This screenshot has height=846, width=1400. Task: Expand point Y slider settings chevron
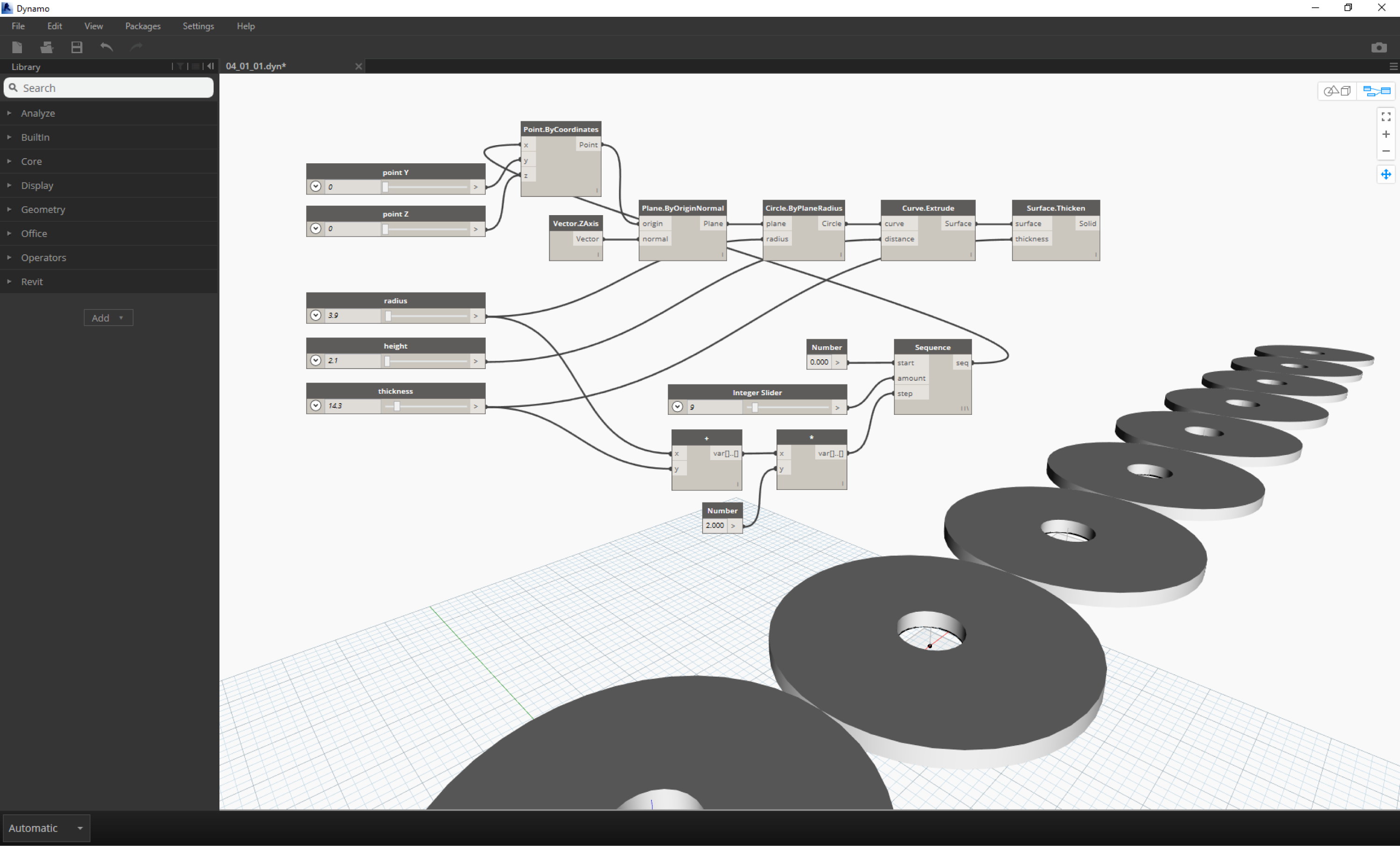point(316,186)
